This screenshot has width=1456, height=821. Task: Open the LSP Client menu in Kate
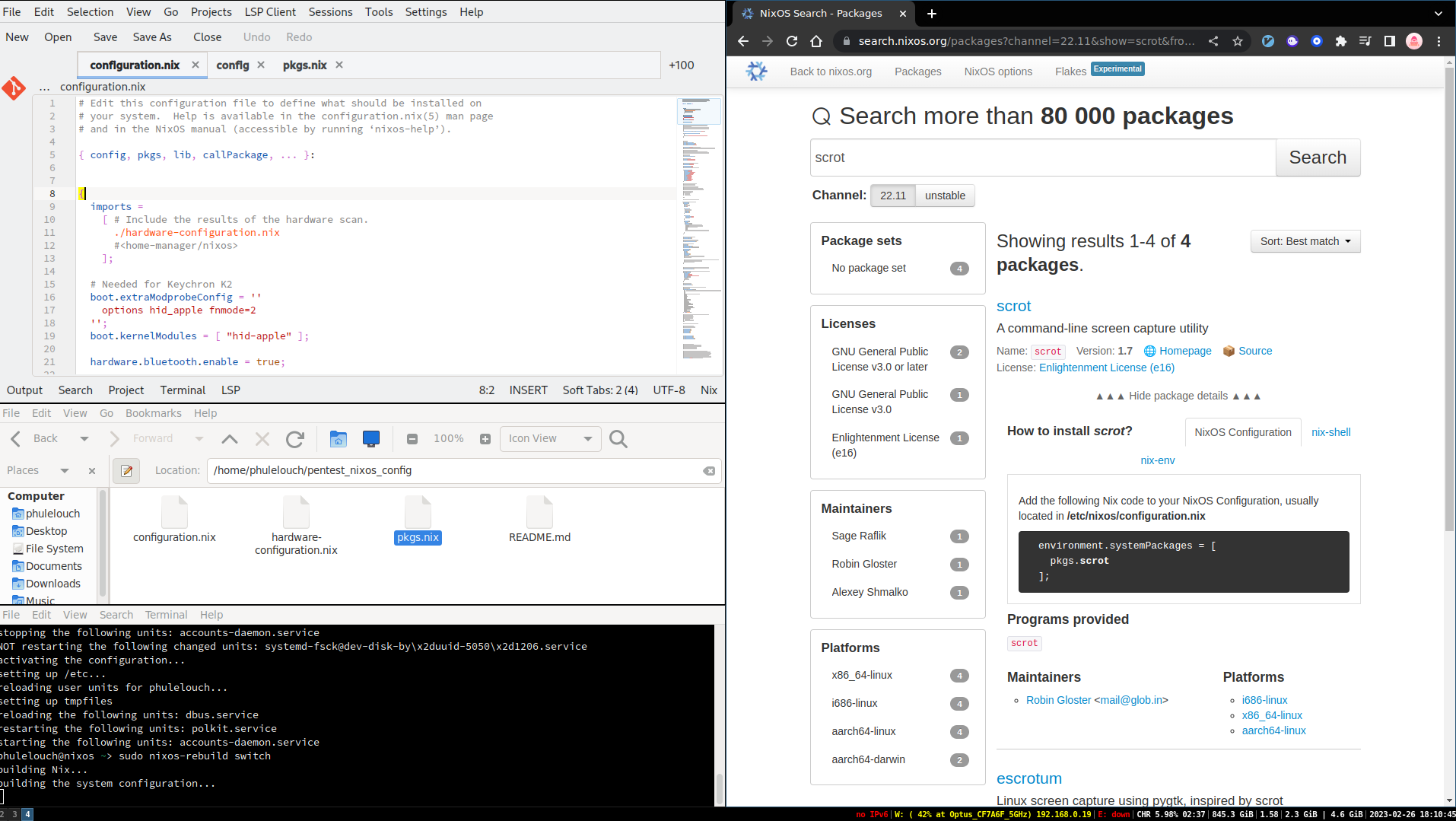(270, 11)
